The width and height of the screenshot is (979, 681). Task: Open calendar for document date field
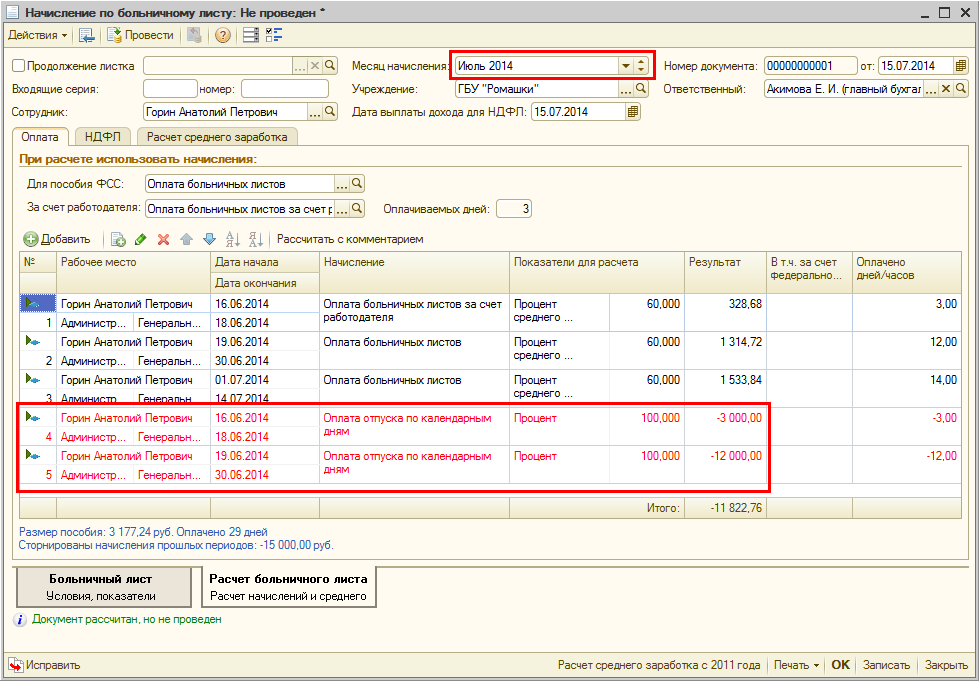point(961,66)
